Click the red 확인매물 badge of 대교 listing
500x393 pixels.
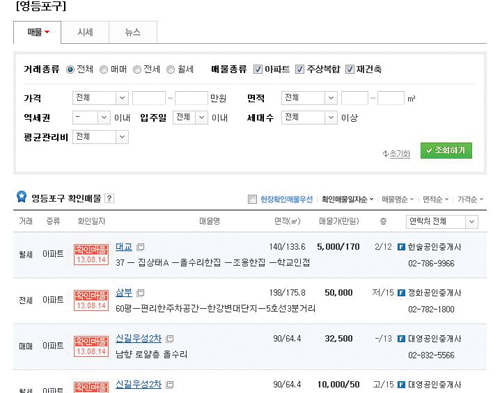(x=91, y=254)
